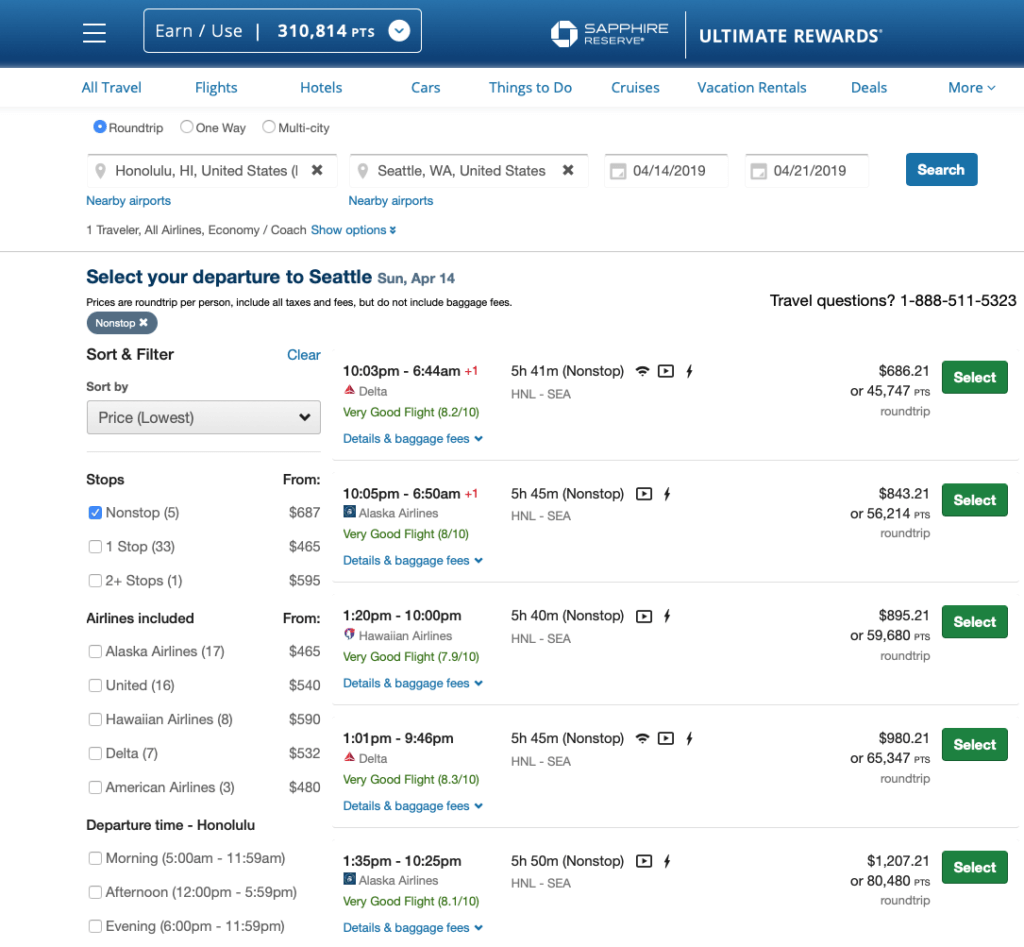
Task: Check Morning departure time filter
Action: pos(95,858)
